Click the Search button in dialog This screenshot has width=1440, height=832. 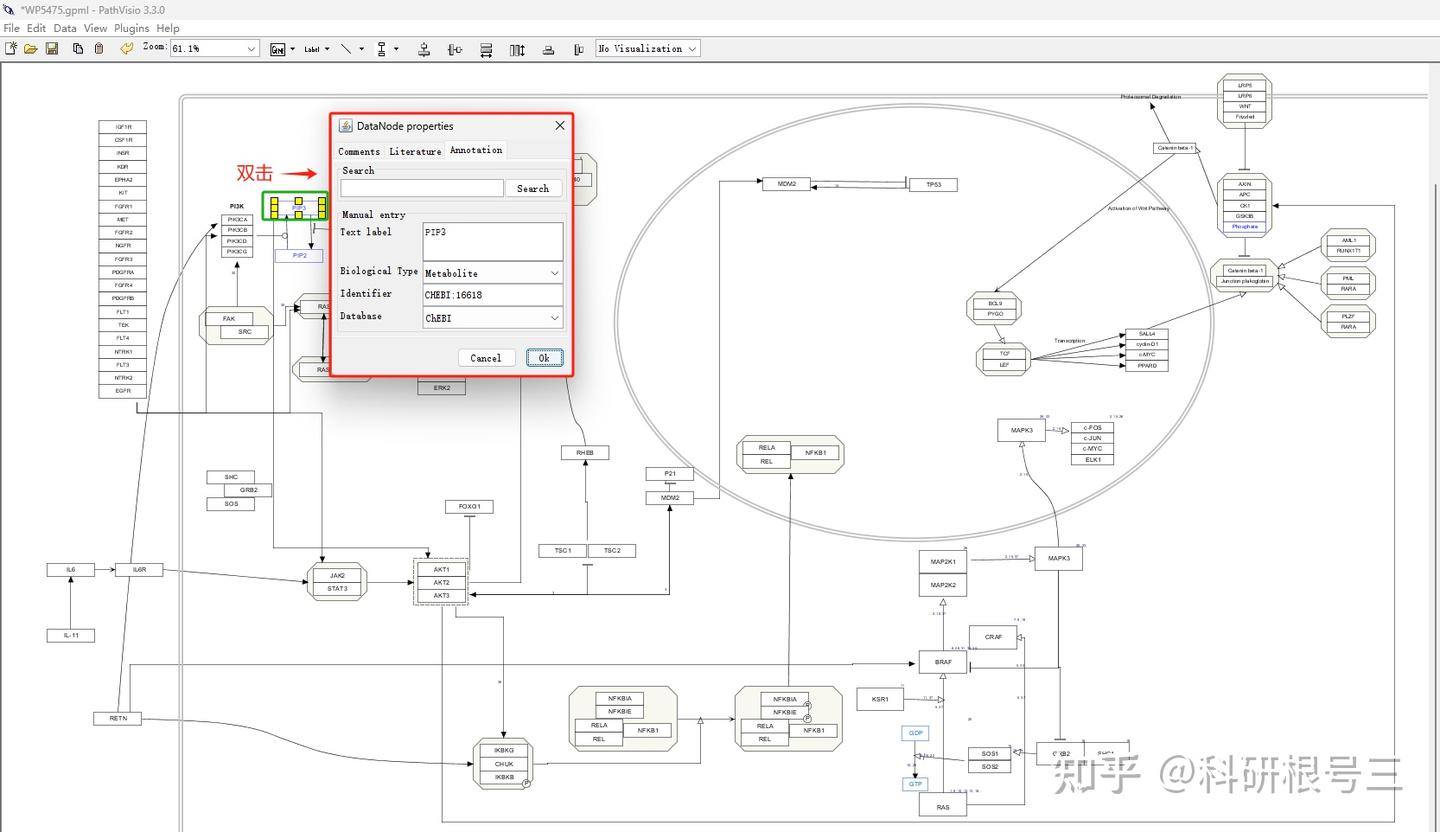pos(533,188)
